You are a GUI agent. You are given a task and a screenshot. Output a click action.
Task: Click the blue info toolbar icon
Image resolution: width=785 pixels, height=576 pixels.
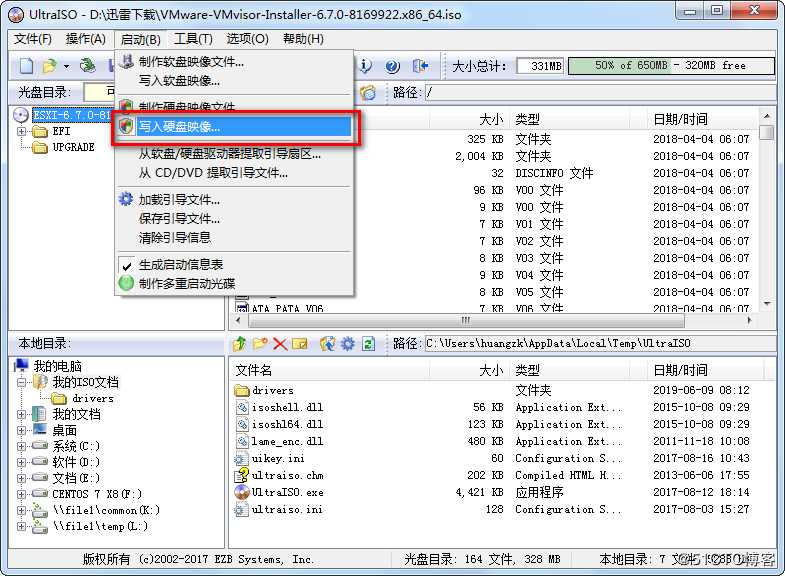[365, 66]
